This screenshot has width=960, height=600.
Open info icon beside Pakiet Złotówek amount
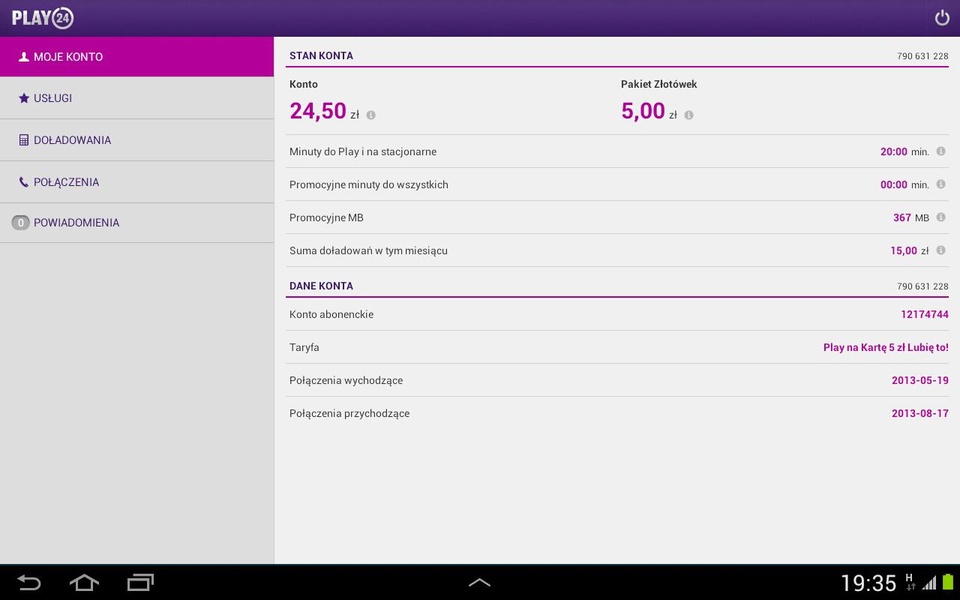[x=689, y=115]
